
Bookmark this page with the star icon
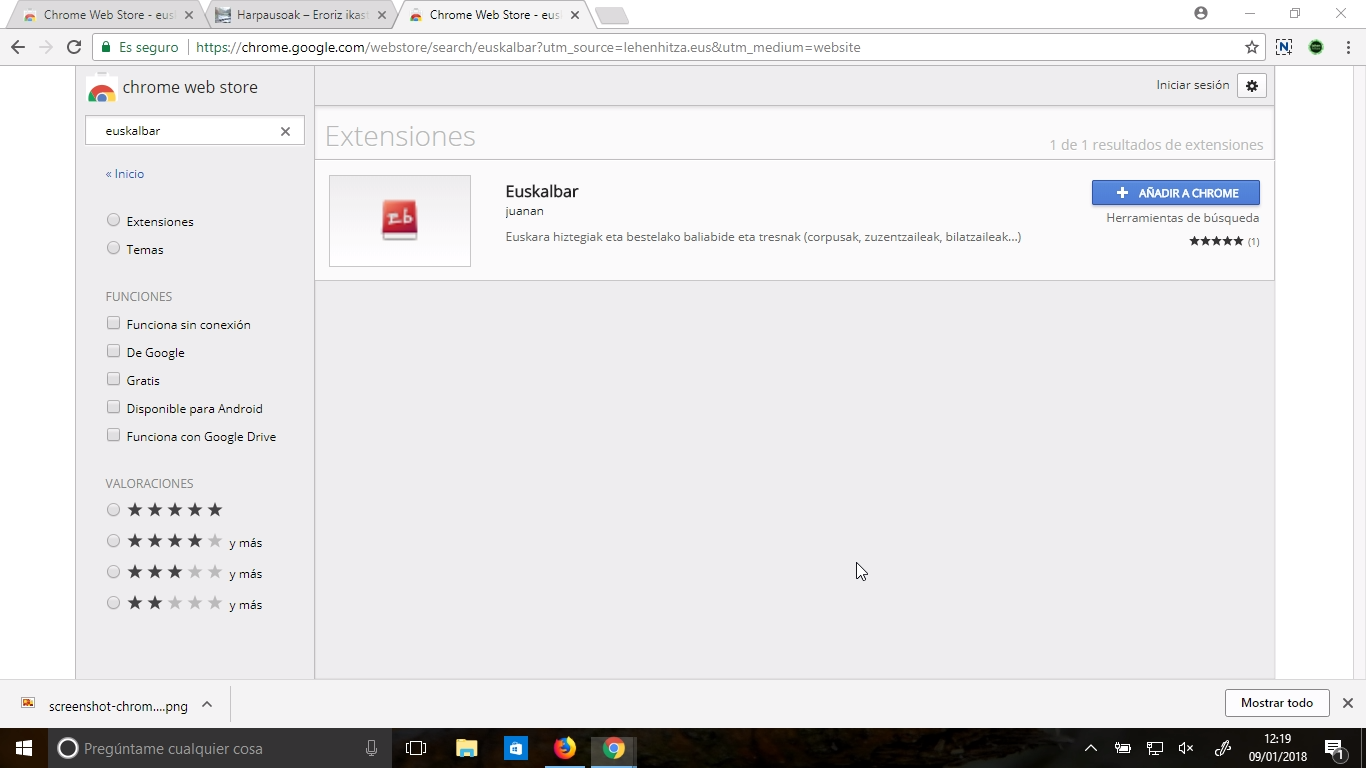point(1251,47)
